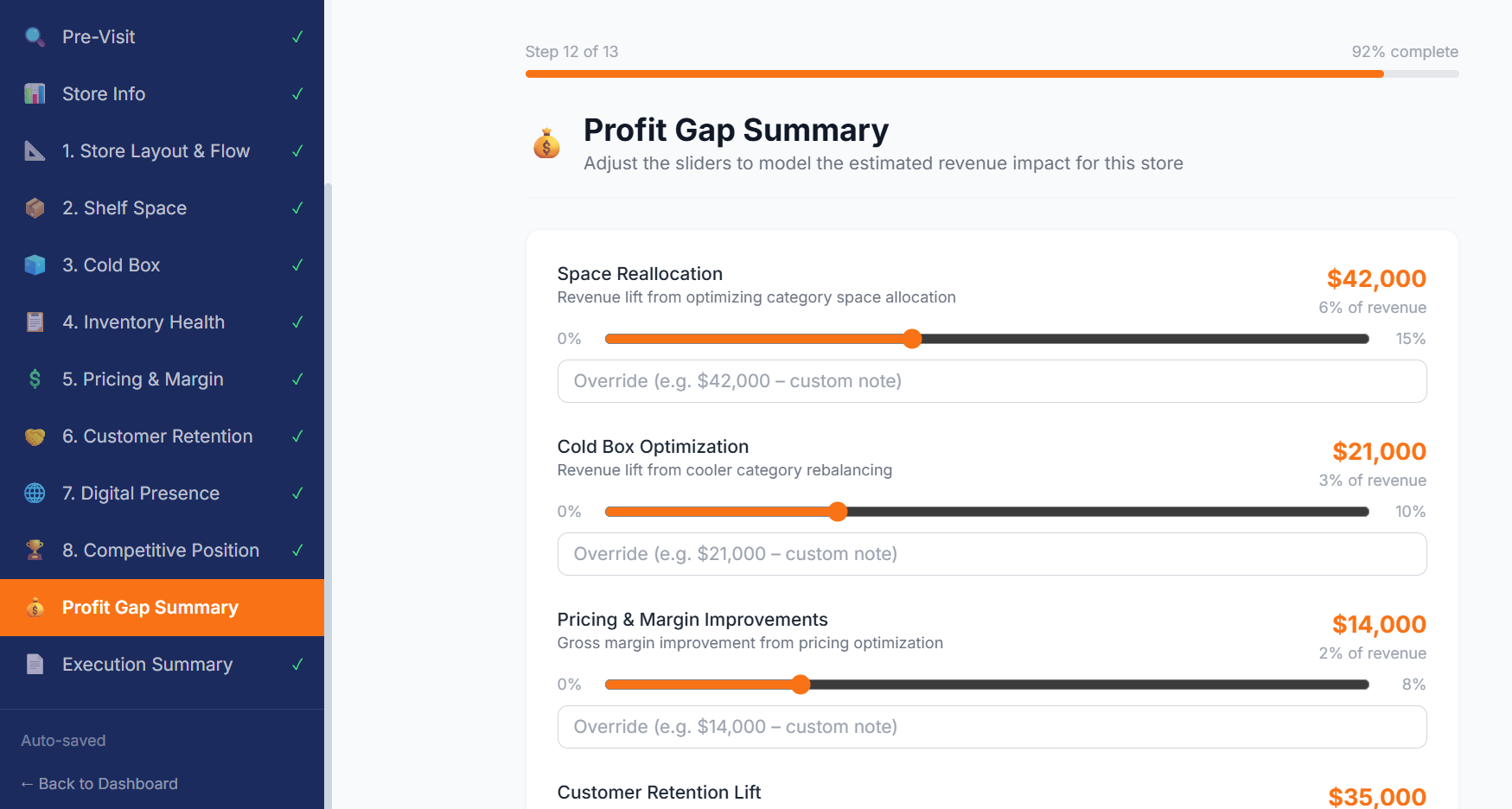Click the Pricing & Margin override field

991,727
